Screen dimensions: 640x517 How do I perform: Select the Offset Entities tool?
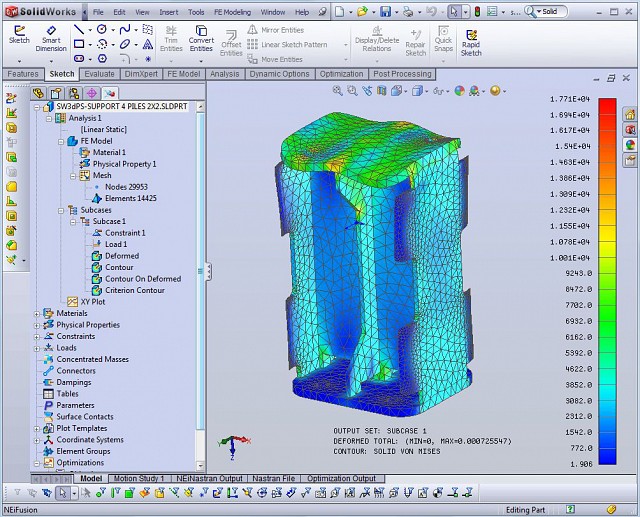point(231,43)
